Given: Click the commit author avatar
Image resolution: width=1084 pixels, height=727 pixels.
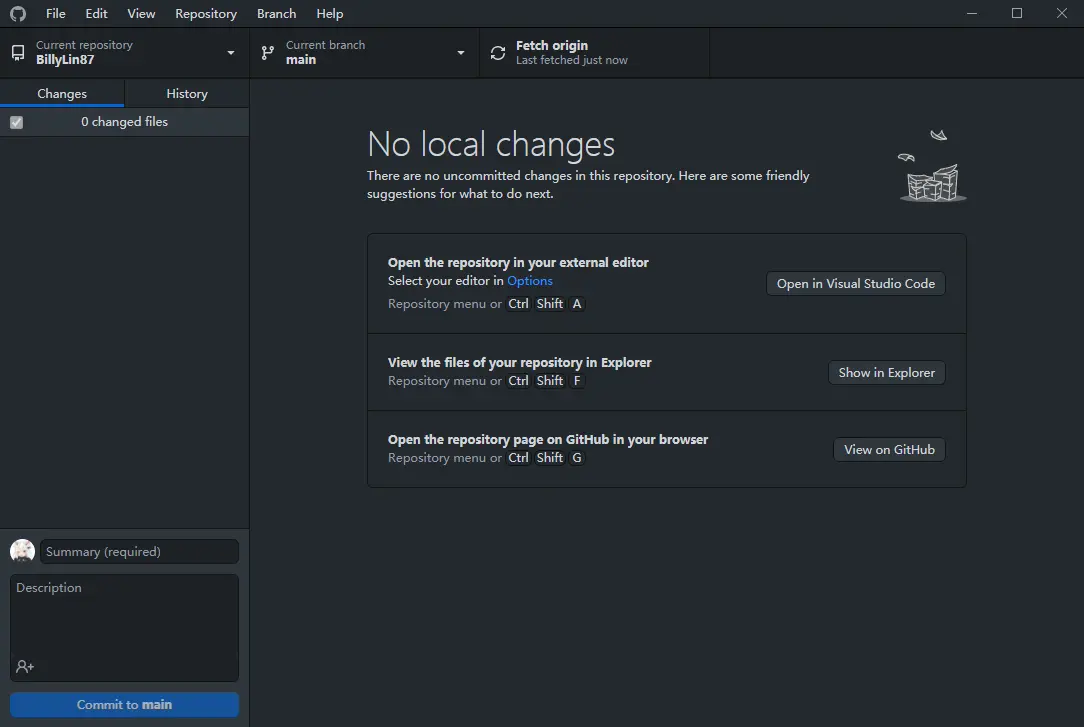Looking at the screenshot, I should tap(22, 551).
